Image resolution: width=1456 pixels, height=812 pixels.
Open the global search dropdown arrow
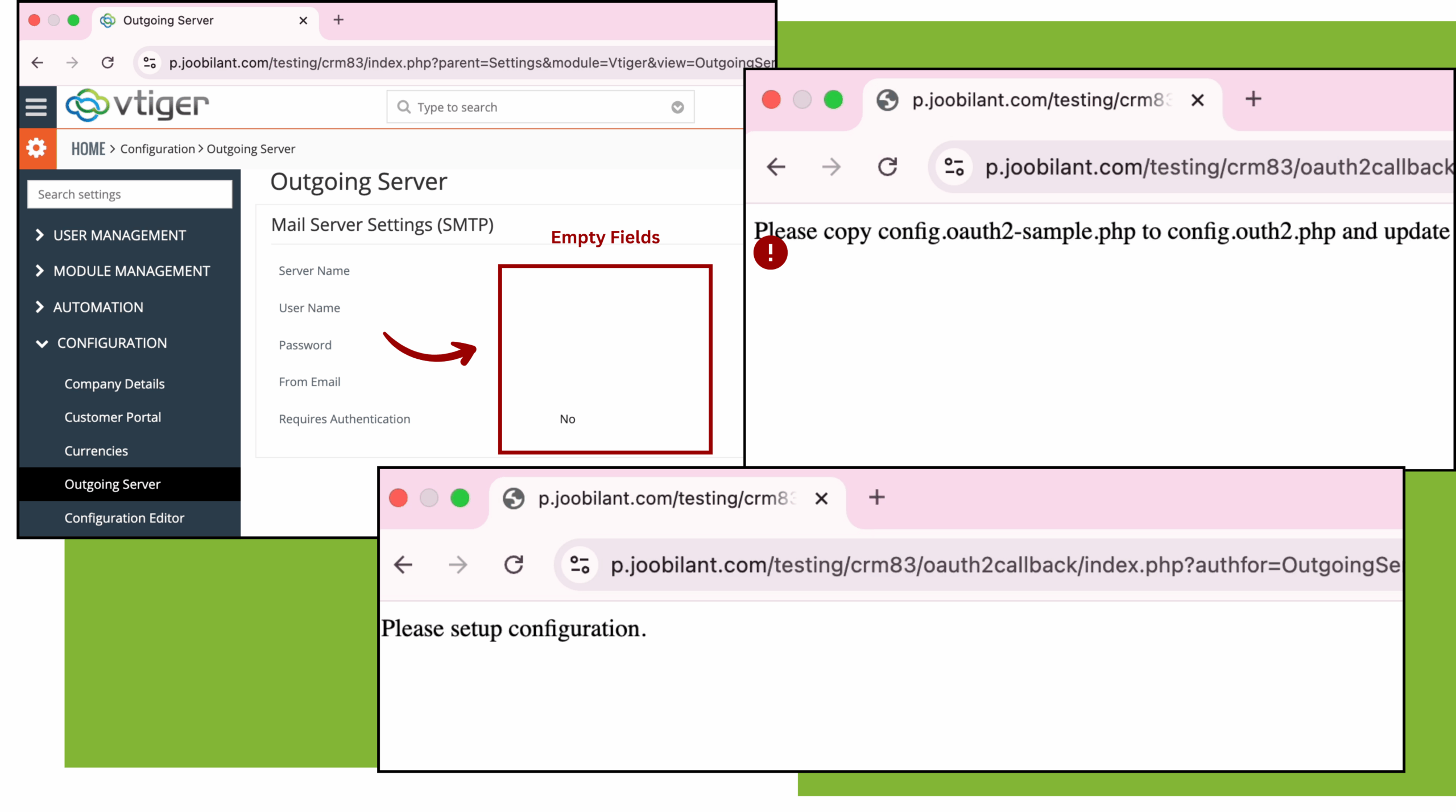[677, 107]
